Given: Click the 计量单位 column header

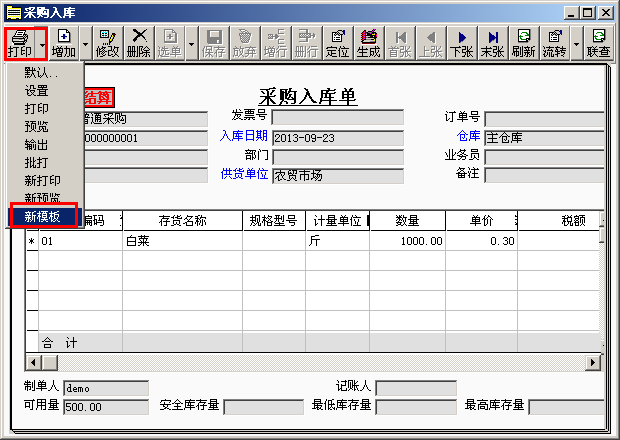Looking at the screenshot, I should pyautogui.click(x=337, y=221).
